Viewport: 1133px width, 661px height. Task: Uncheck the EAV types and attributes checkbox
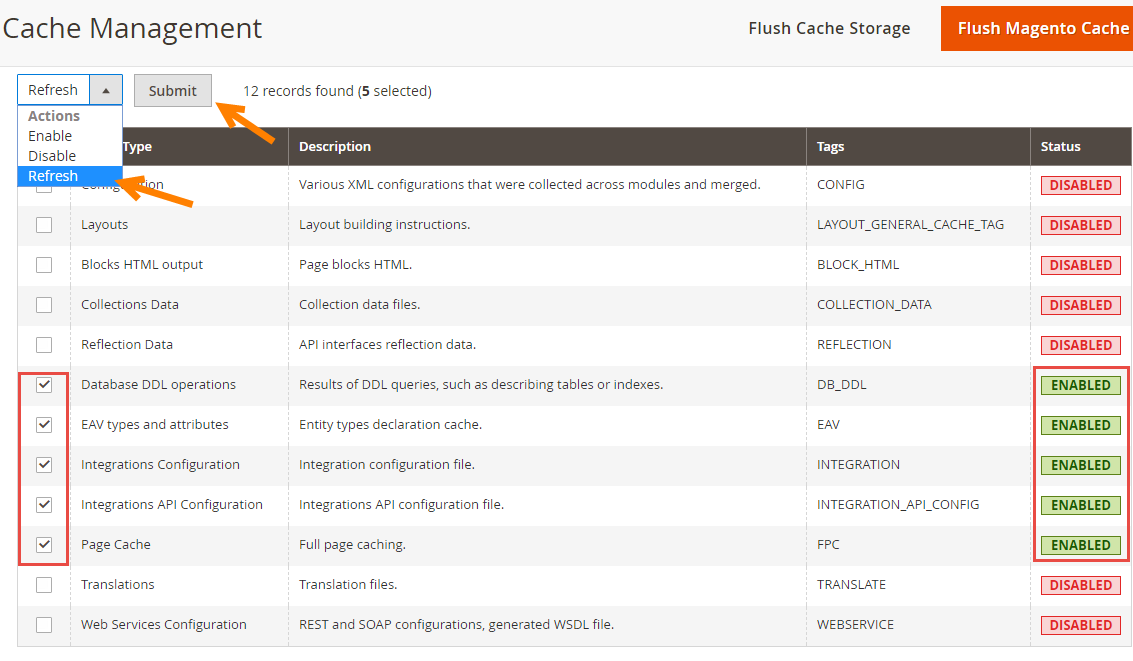(44, 425)
